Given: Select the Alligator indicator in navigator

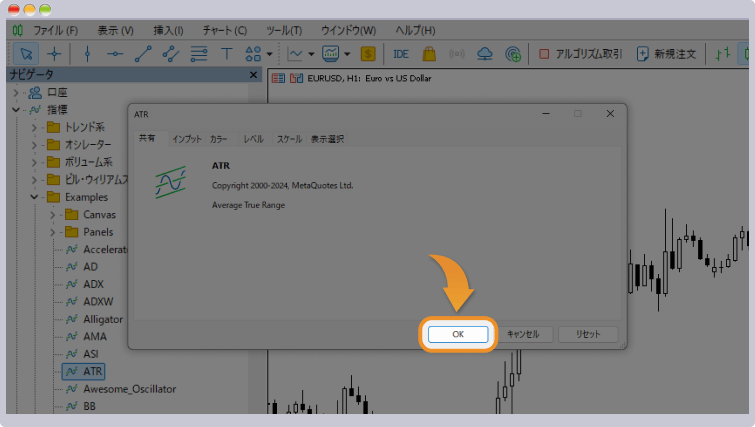Looking at the screenshot, I should 103,319.
